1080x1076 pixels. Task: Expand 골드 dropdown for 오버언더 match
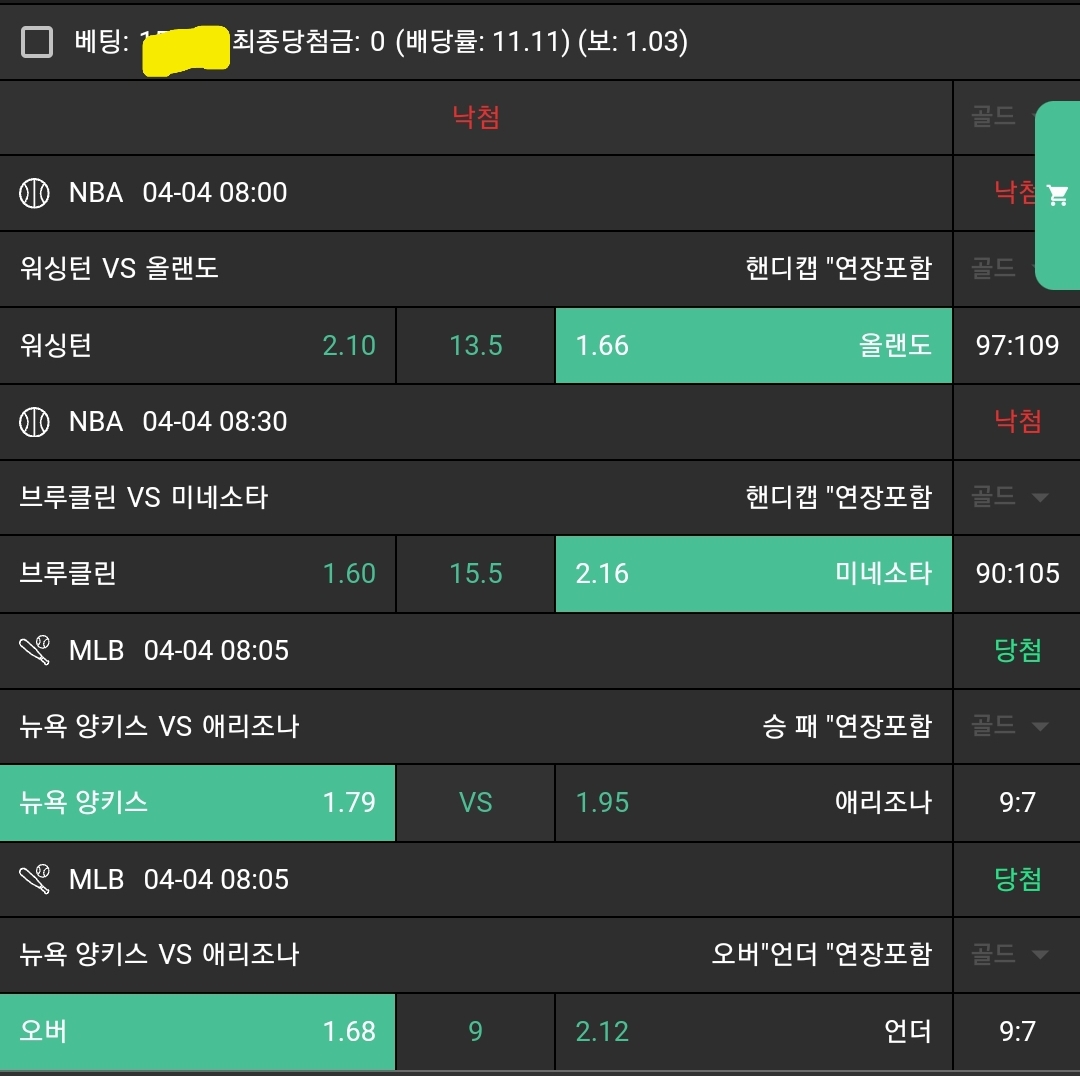click(1010, 955)
